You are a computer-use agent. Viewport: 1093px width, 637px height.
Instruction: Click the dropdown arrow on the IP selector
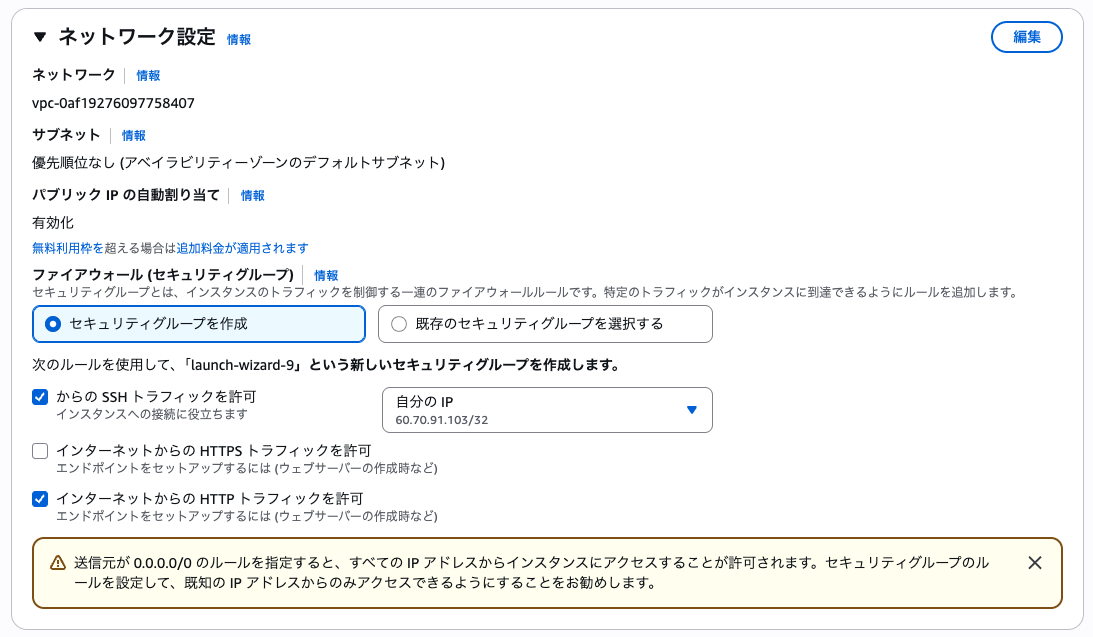coord(693,410)
